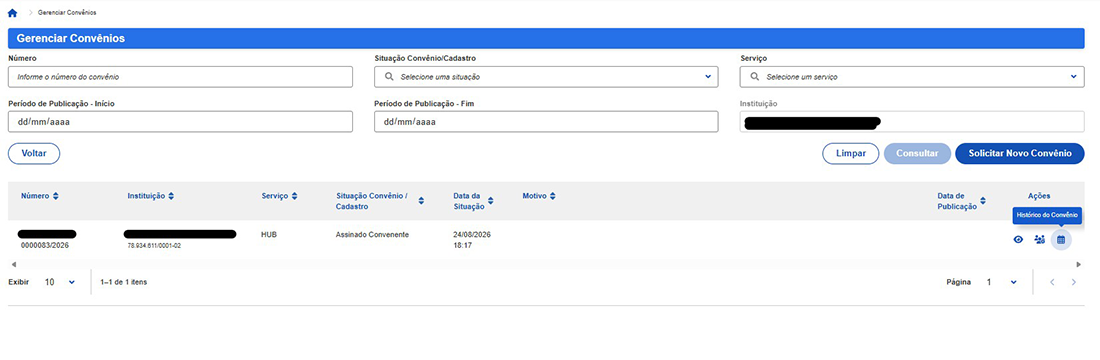
Task: Open the Serviço selection dropdown
Action: tap(913, 76)
